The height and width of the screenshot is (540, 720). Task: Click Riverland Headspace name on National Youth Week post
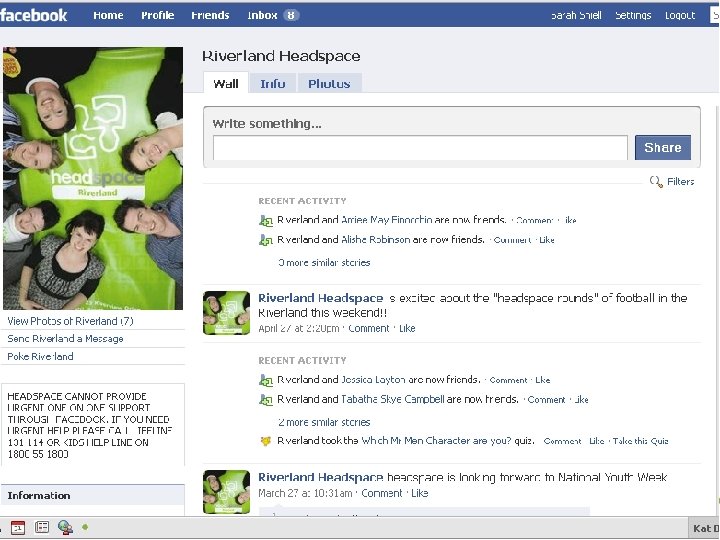coord(321,477)
